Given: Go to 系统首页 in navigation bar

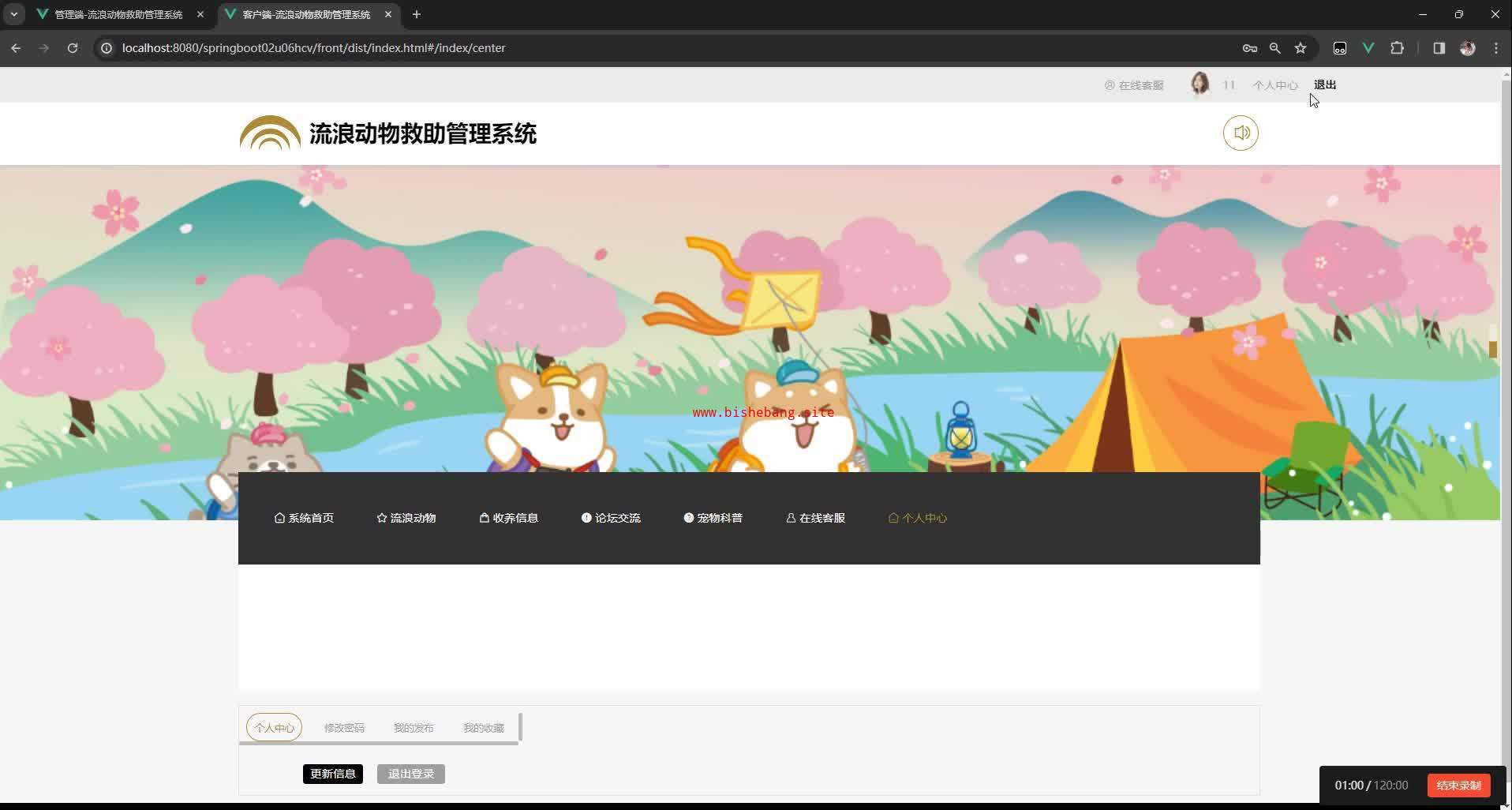Looking at the screenshot, I should pyautogui.click(x=304, y=518).
